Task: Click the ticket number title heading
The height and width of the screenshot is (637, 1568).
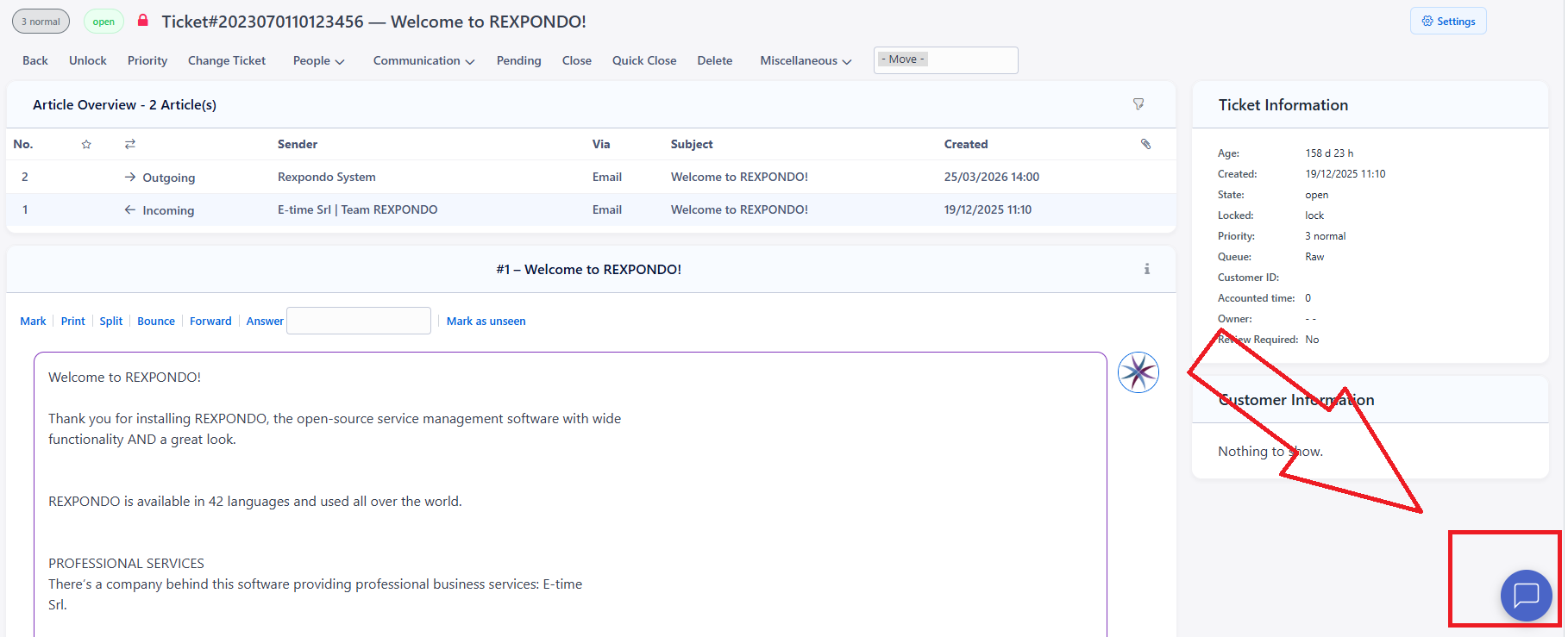Action: click(x=374, y=22)
